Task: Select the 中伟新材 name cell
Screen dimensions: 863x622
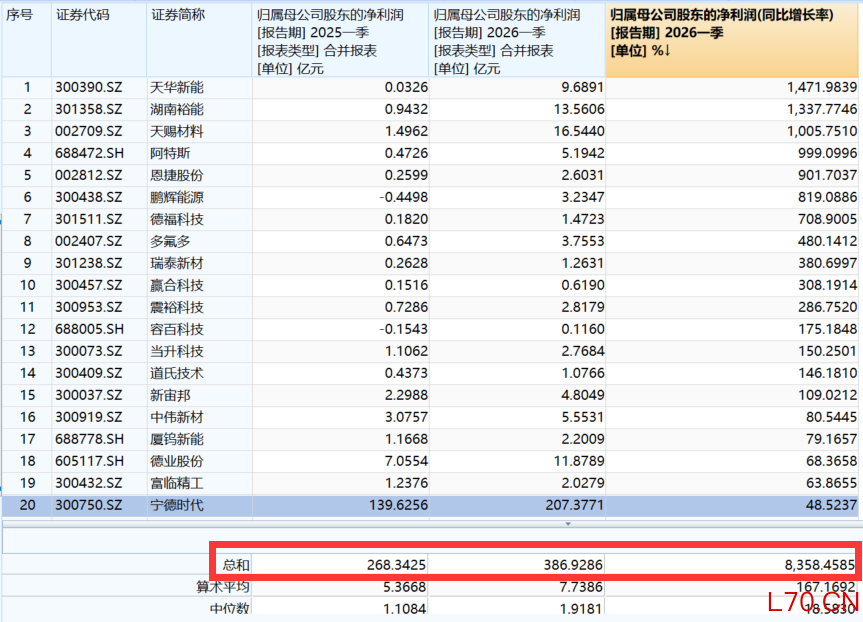Action: [177, 418]
